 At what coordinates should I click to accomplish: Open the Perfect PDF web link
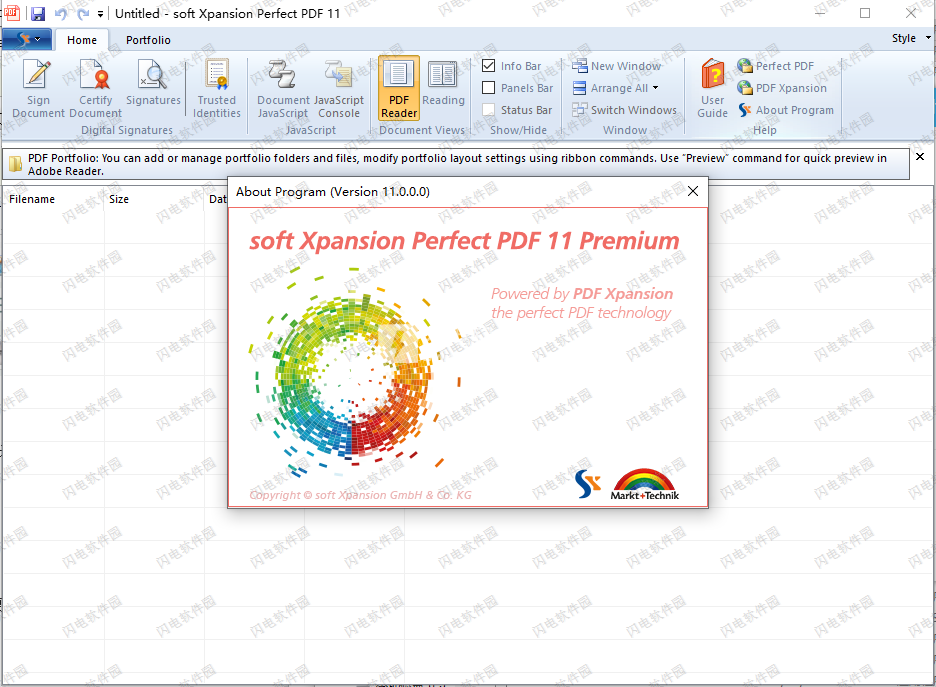(775, 66)
